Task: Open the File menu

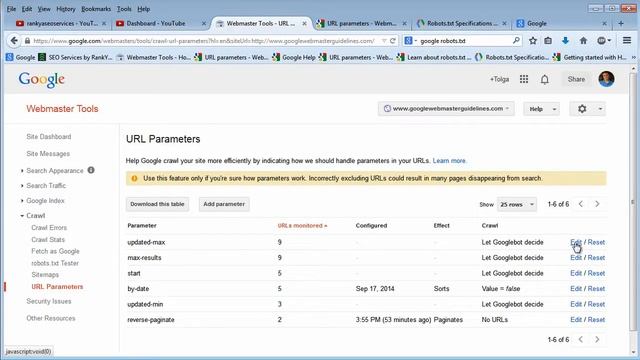Action: click(x=11, y=9)
